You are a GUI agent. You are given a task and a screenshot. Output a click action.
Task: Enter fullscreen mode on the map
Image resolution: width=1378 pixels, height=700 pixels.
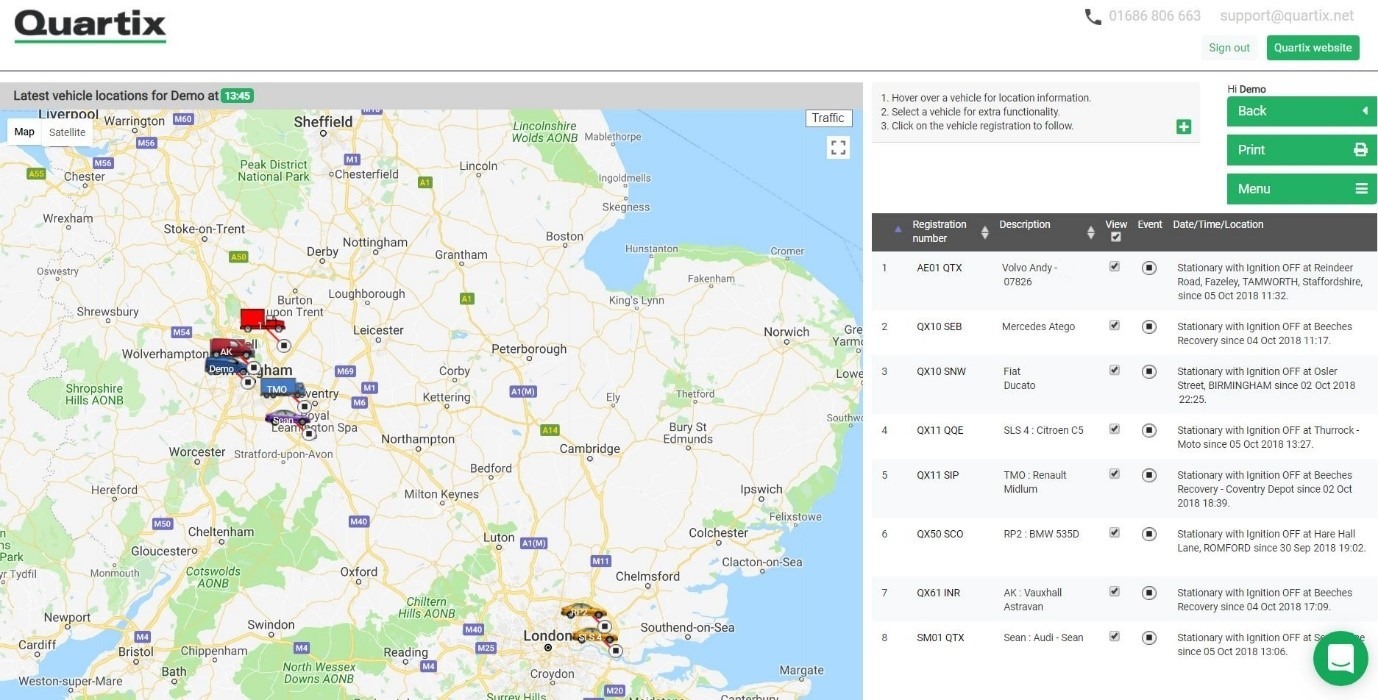[838, 146]
